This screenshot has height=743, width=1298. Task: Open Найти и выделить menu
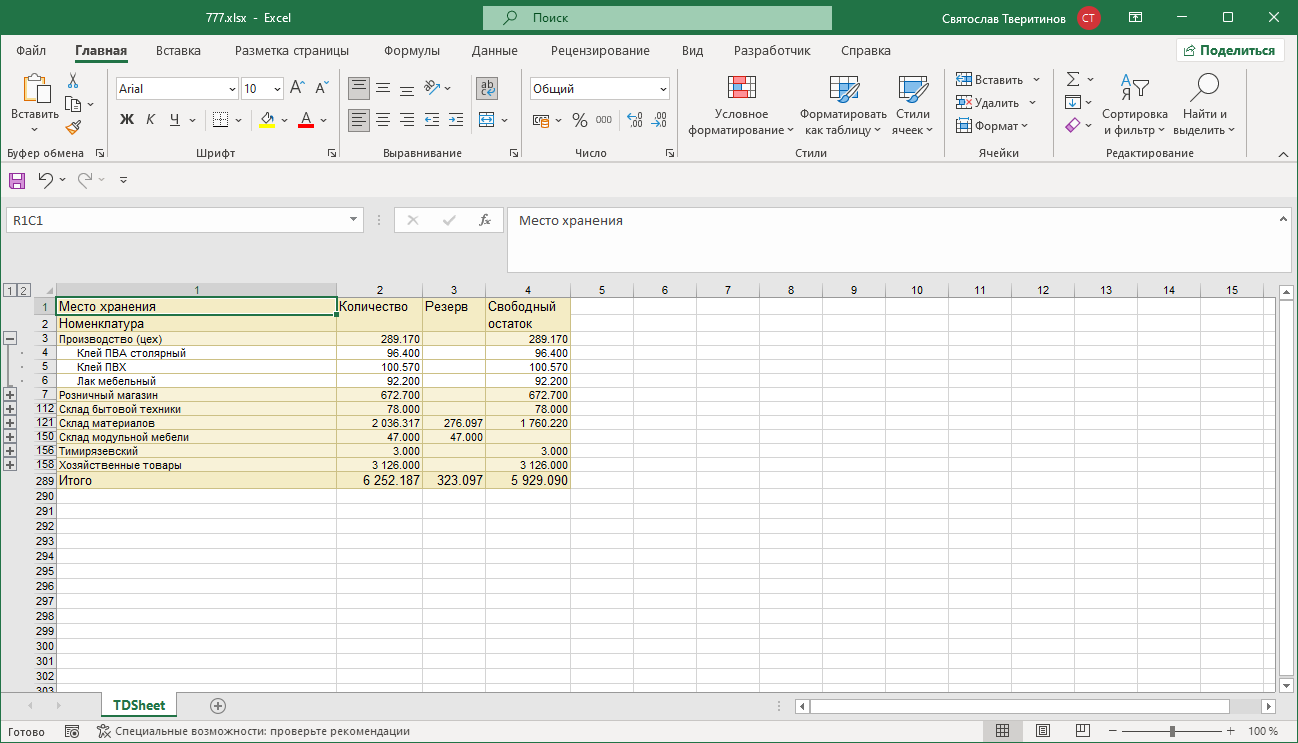(1205, 105)
